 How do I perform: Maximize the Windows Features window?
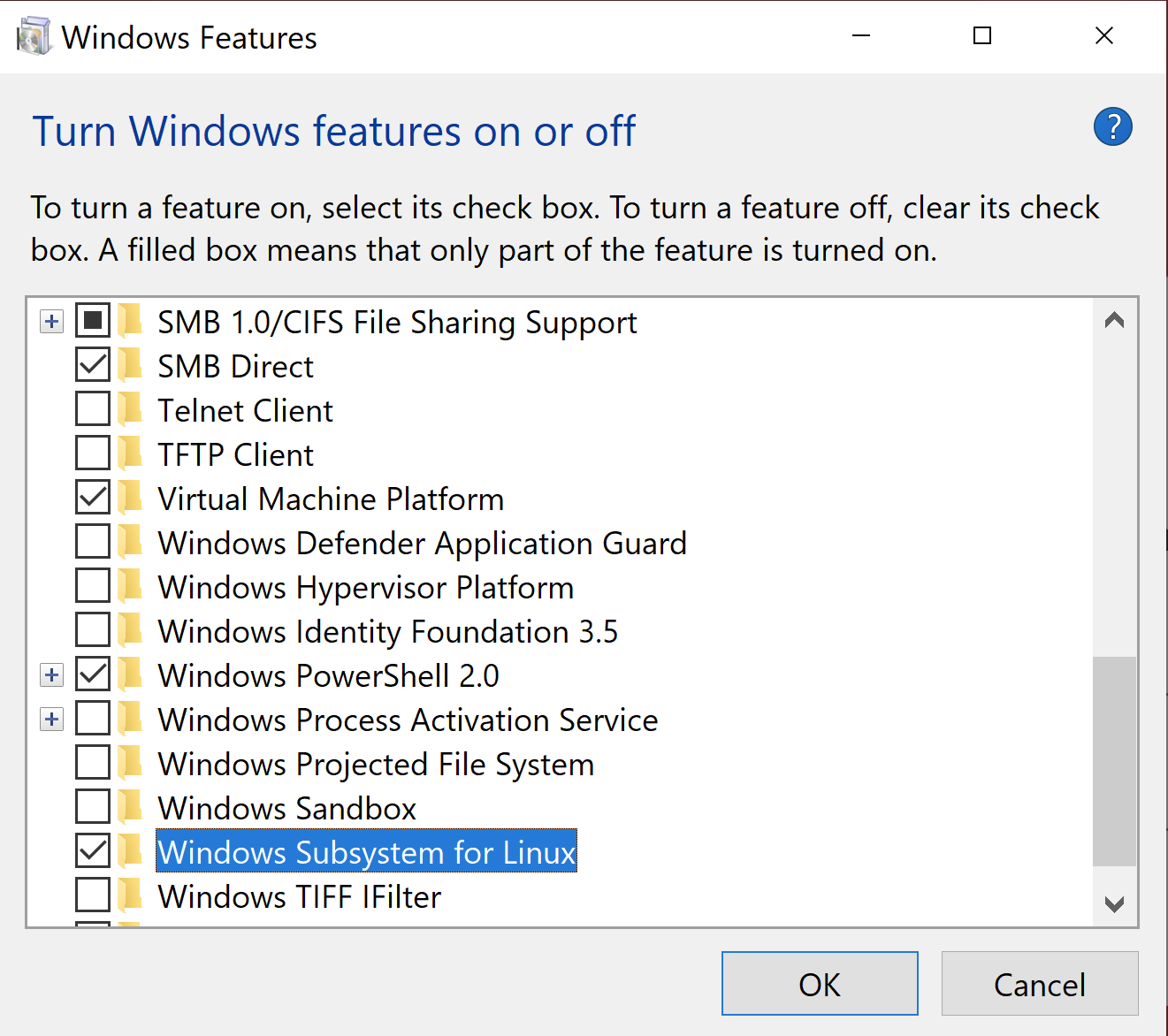[x=982, y=35]
